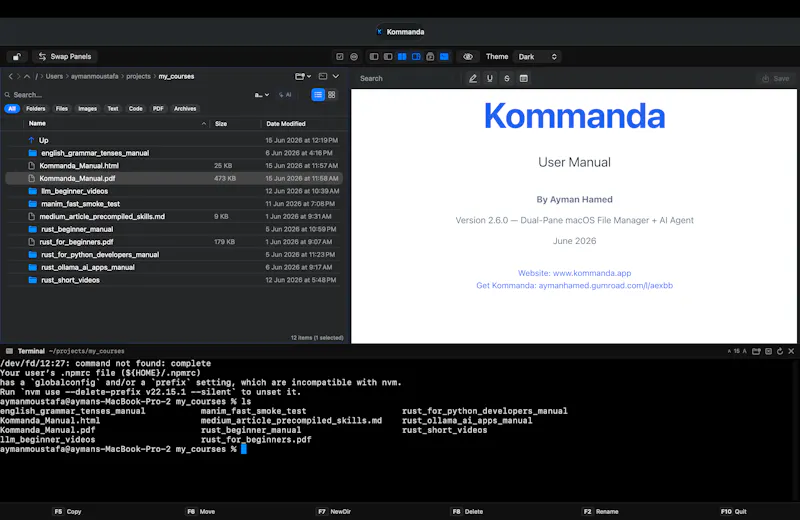
Task: Select the rust_beginner_manual folder
Action: (173, 229)
